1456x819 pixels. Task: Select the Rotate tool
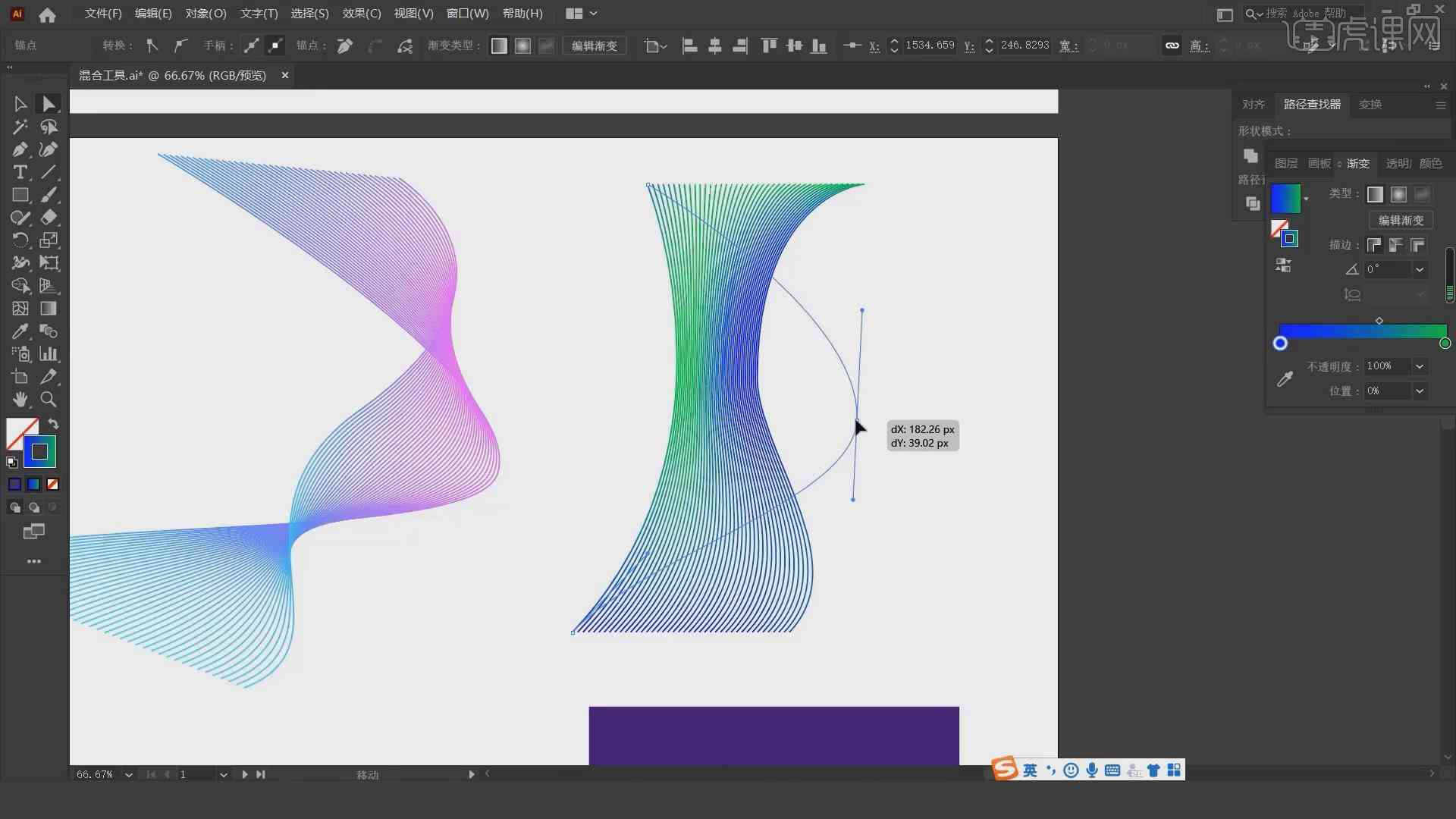[20, 240]
